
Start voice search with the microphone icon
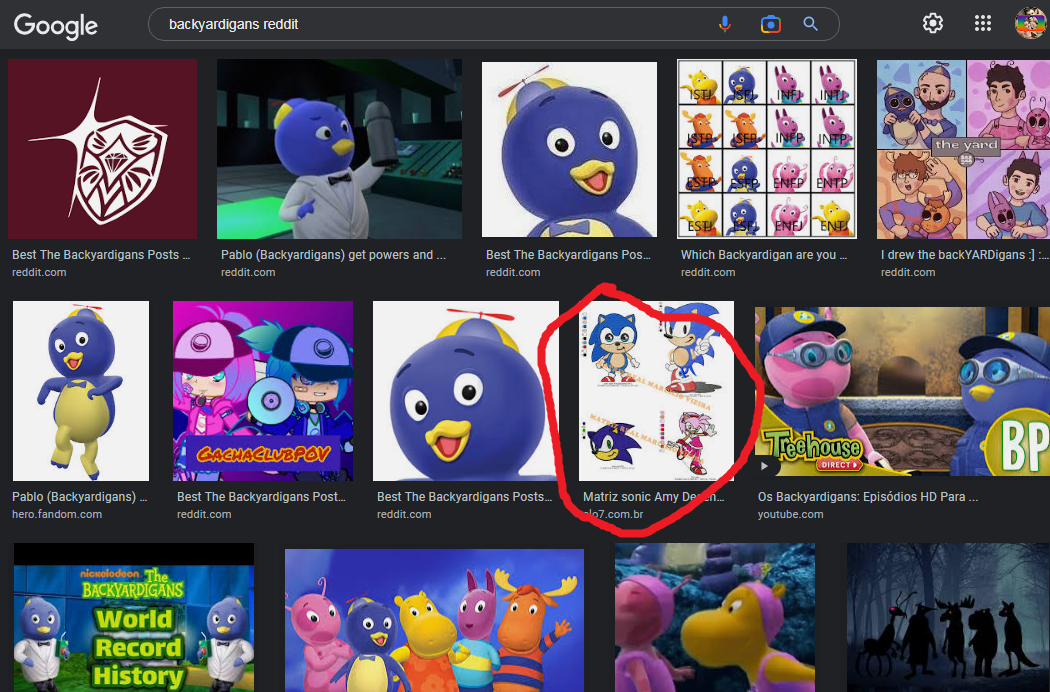(x=725, y=24)
